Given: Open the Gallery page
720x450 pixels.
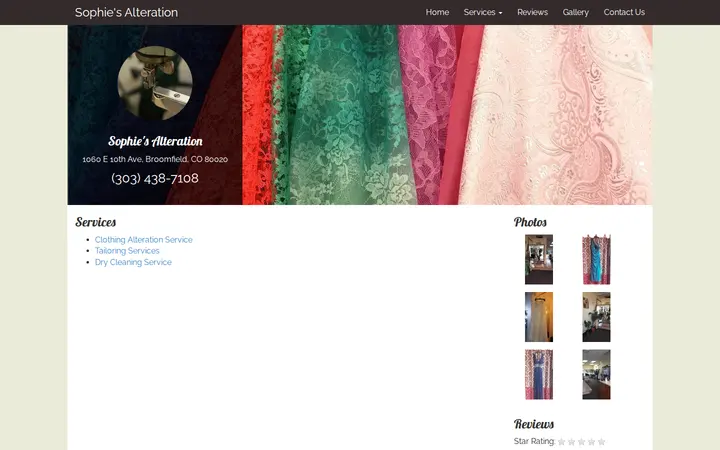Looking at the screenshot, I should [575, 12].
